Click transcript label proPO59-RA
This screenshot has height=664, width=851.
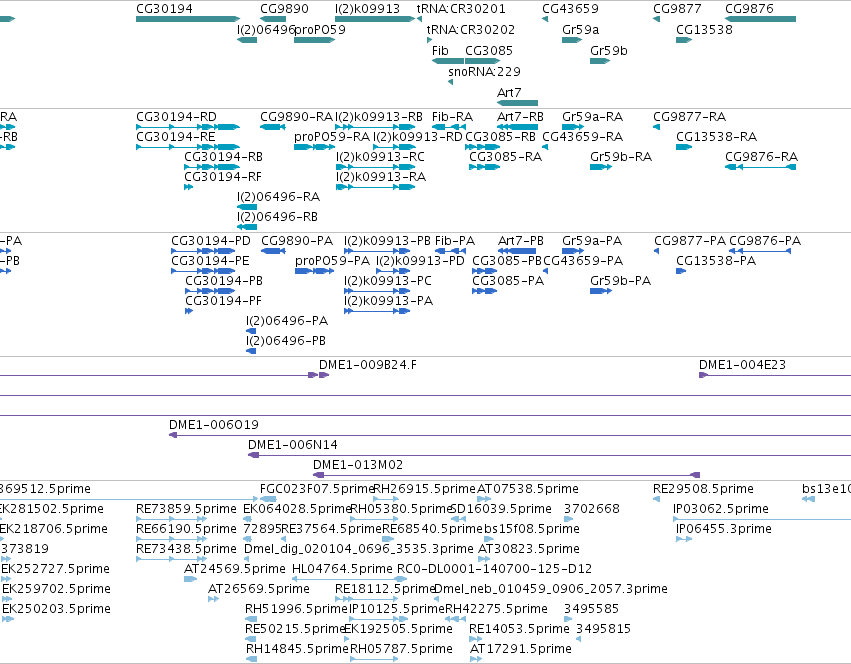(332, 136)
